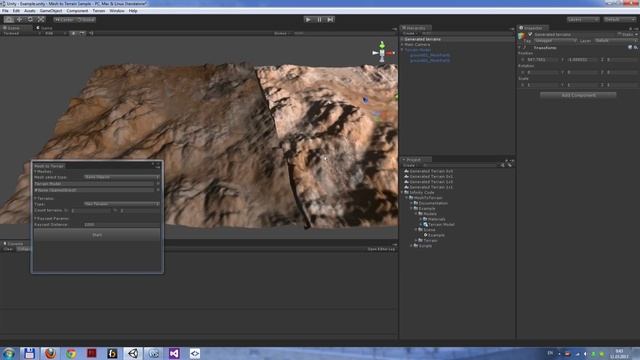
Task: Toggle scene overlay effects button
Action: pos(82,33)
